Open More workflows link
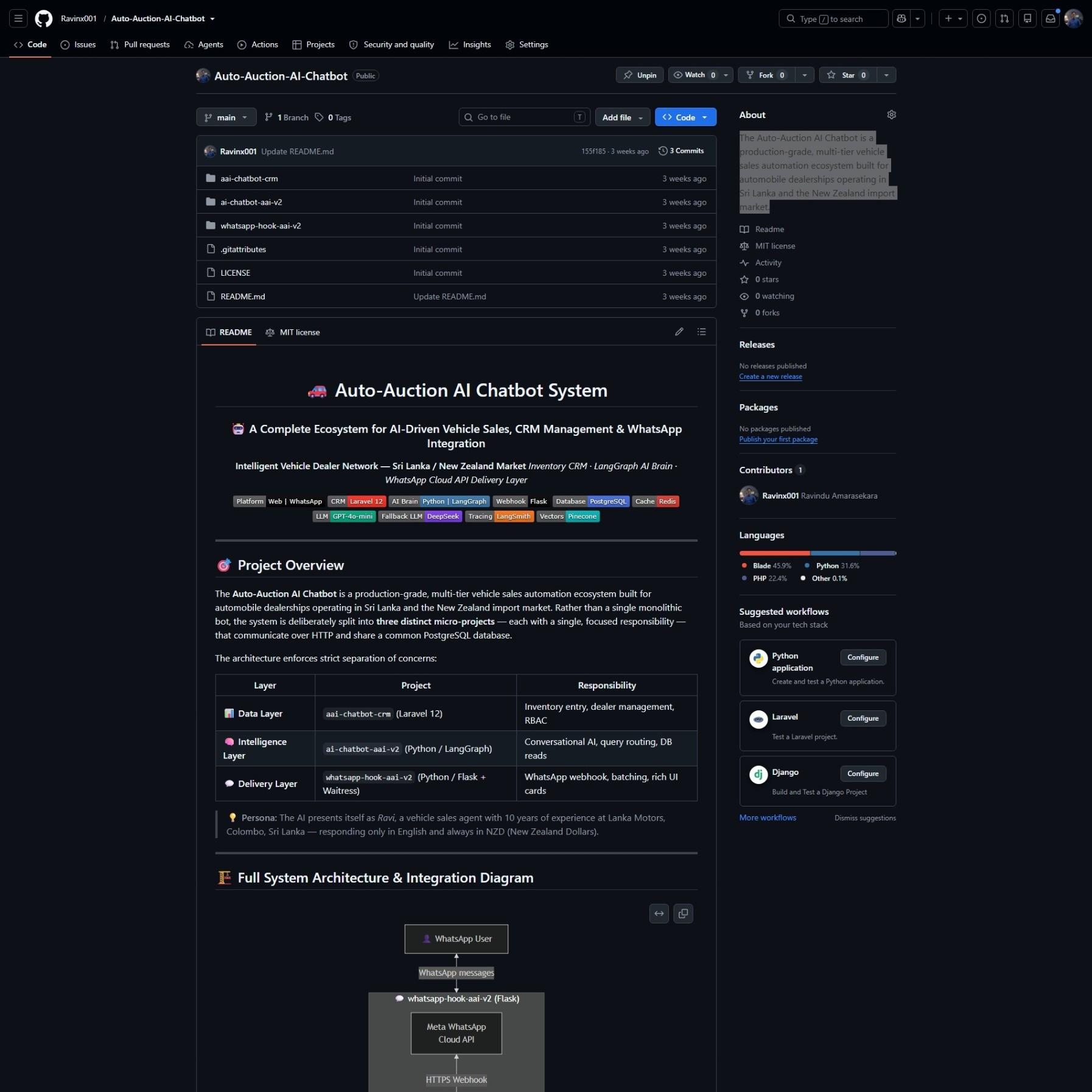1092x1092 pixels. click(x=768, y=817)
